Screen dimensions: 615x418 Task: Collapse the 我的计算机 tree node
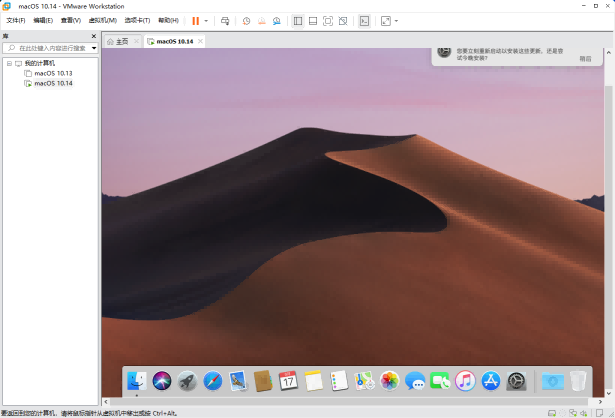click(9, 63)
